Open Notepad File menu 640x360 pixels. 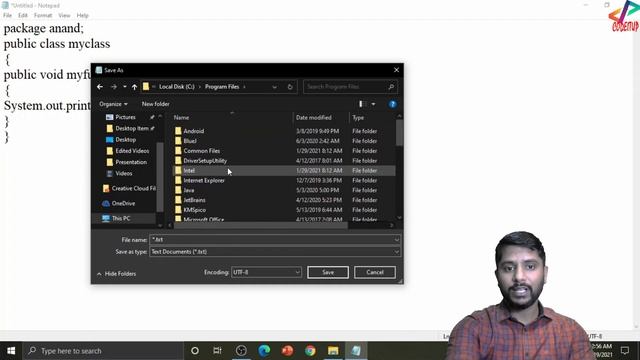7,15
